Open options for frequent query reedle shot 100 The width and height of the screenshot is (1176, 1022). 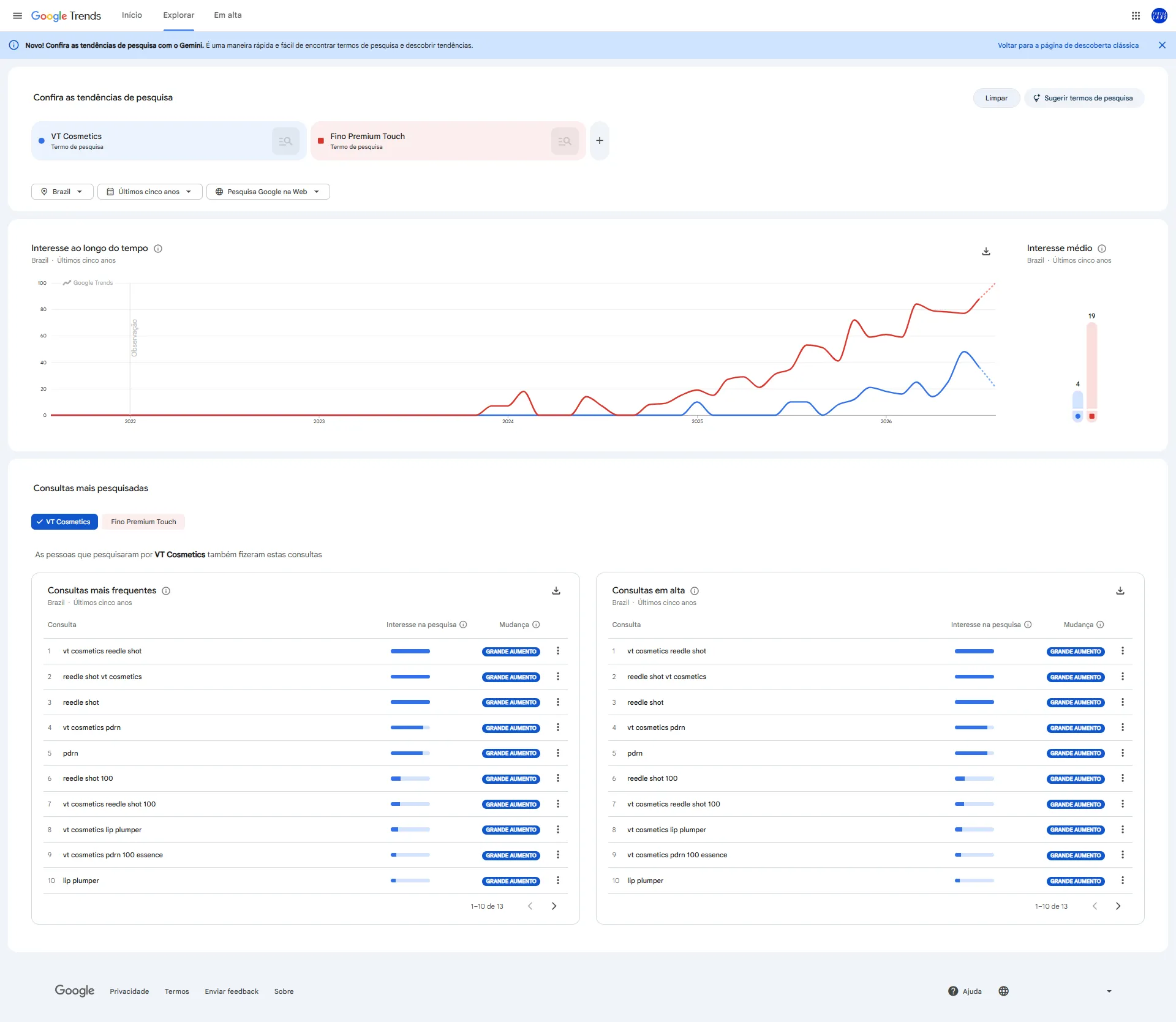click(x=558, y=778)
